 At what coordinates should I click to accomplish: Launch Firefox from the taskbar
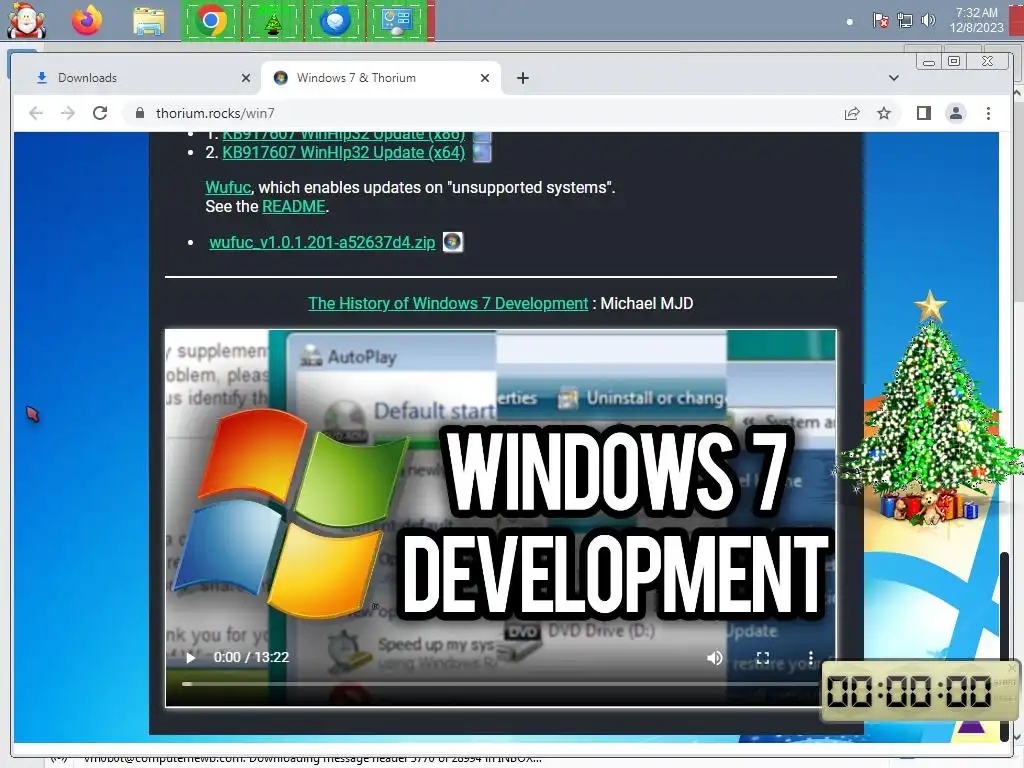(x=87, y=20)
